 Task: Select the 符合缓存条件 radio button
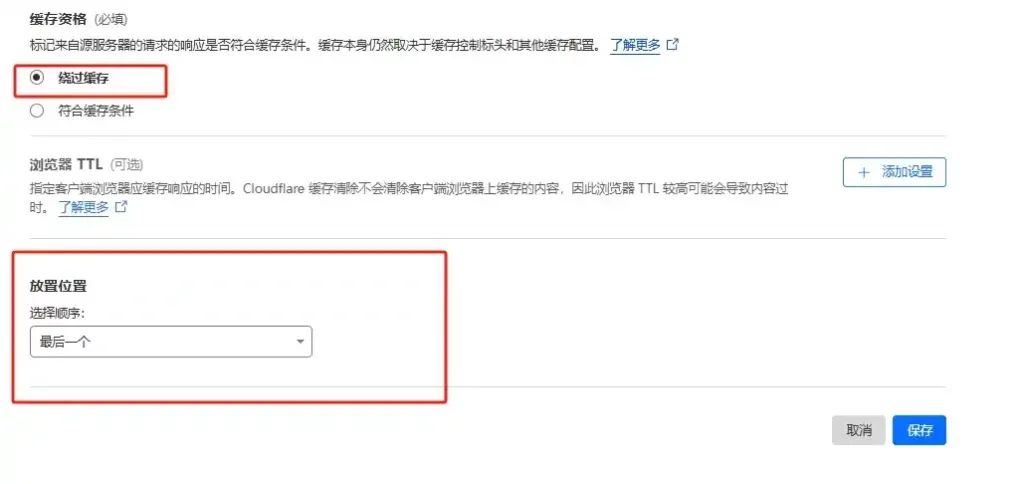point(37,111)
